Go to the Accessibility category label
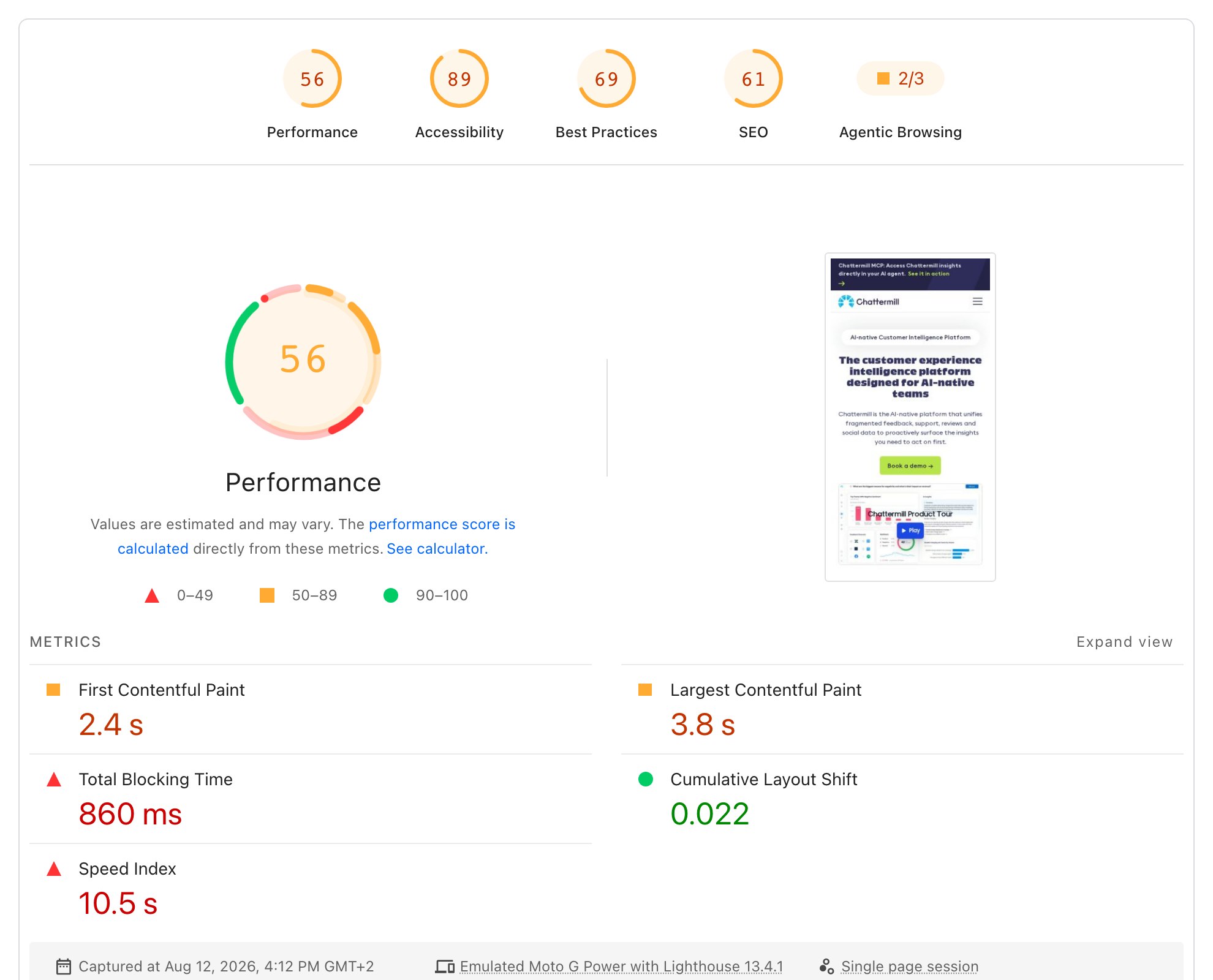This screenshot has width=1213, height=980. (459, 132)
